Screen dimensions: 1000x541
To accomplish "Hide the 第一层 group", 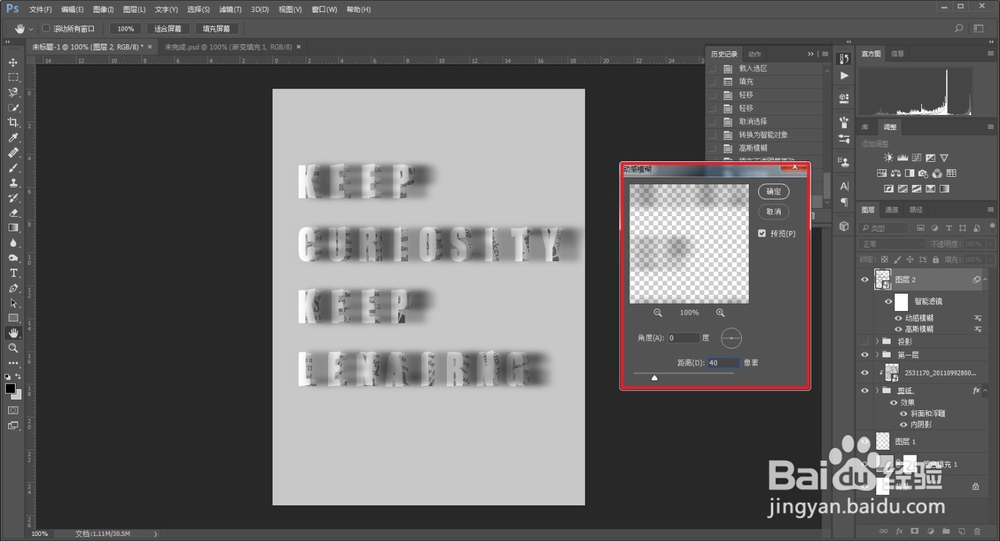I will pyautogui.click(x=865, y=355).
